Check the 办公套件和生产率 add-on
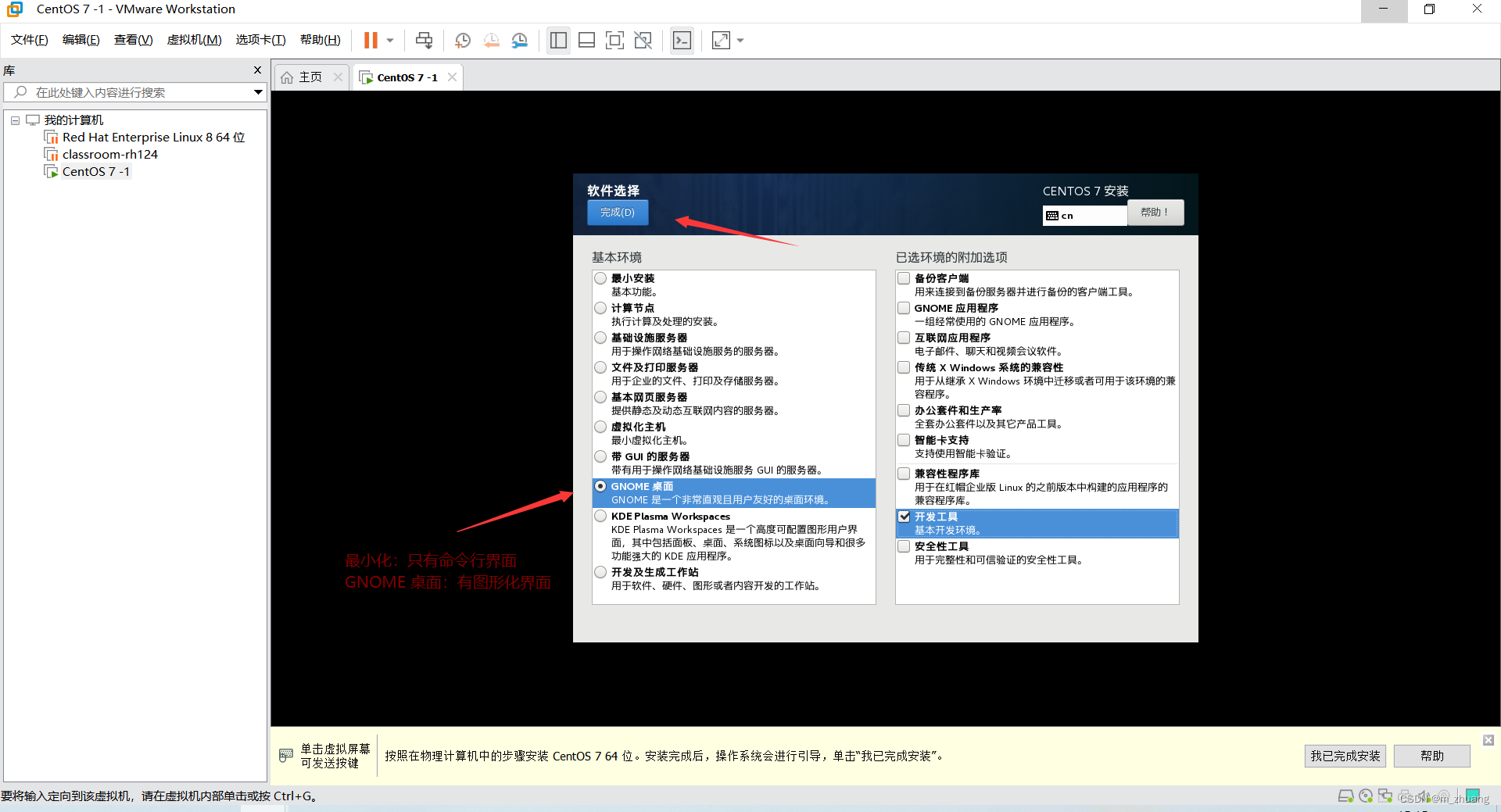Viewport: 1501px width, 812px height. [904, 410]
